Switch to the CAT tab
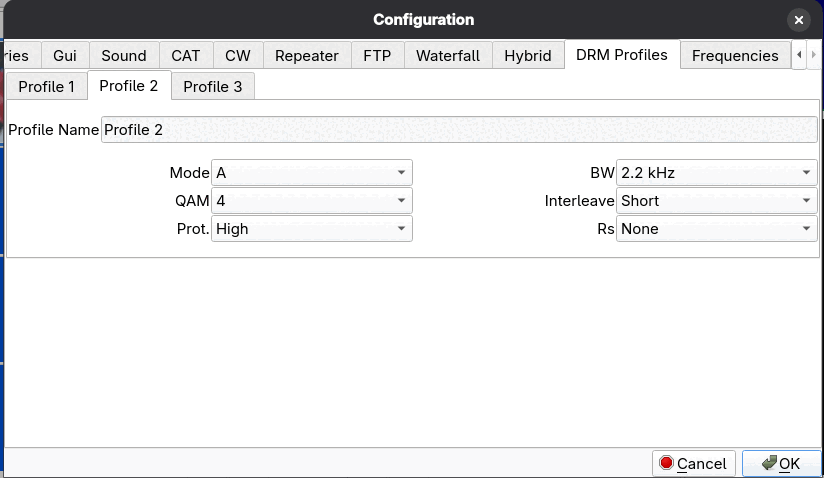Screen dimensions: 824x478 tap(186, 55)
